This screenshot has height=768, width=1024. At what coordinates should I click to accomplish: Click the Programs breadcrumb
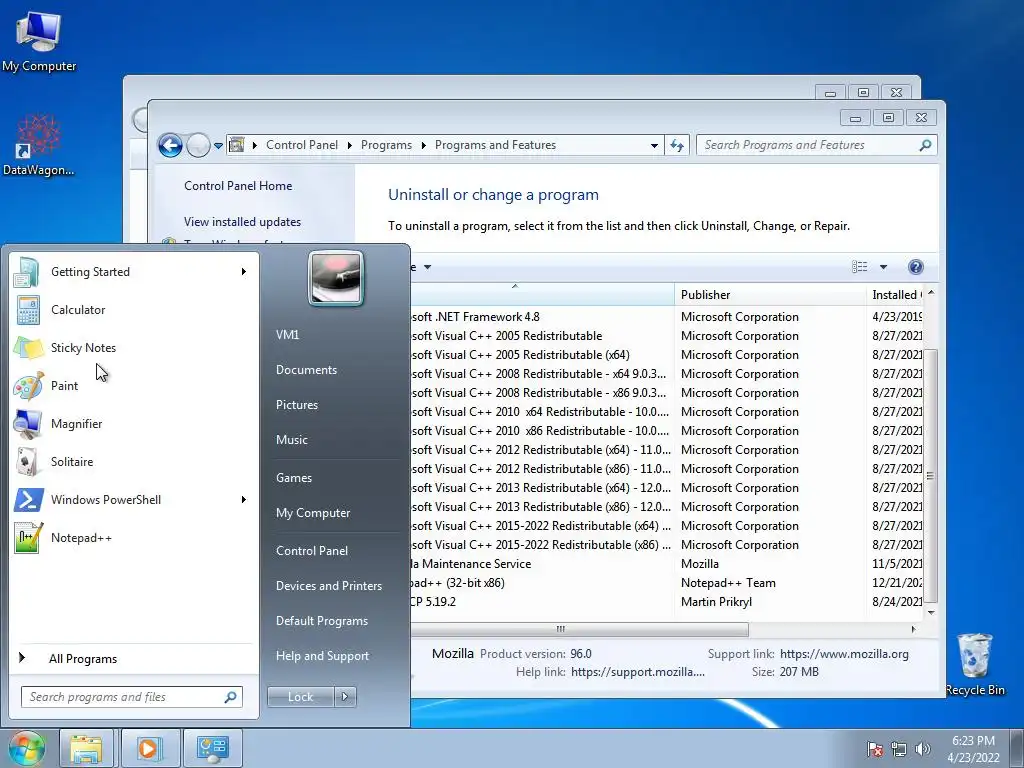click(387, 145)
